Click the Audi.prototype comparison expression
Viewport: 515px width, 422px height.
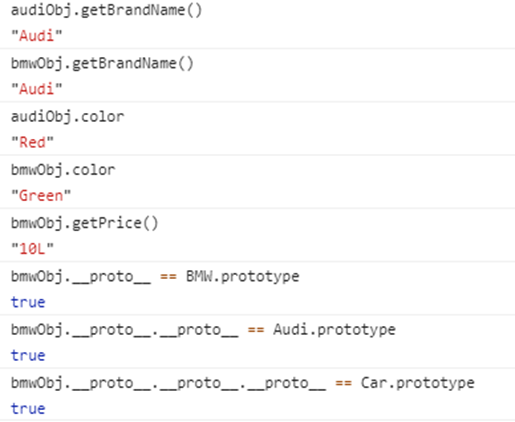[203, 330]
